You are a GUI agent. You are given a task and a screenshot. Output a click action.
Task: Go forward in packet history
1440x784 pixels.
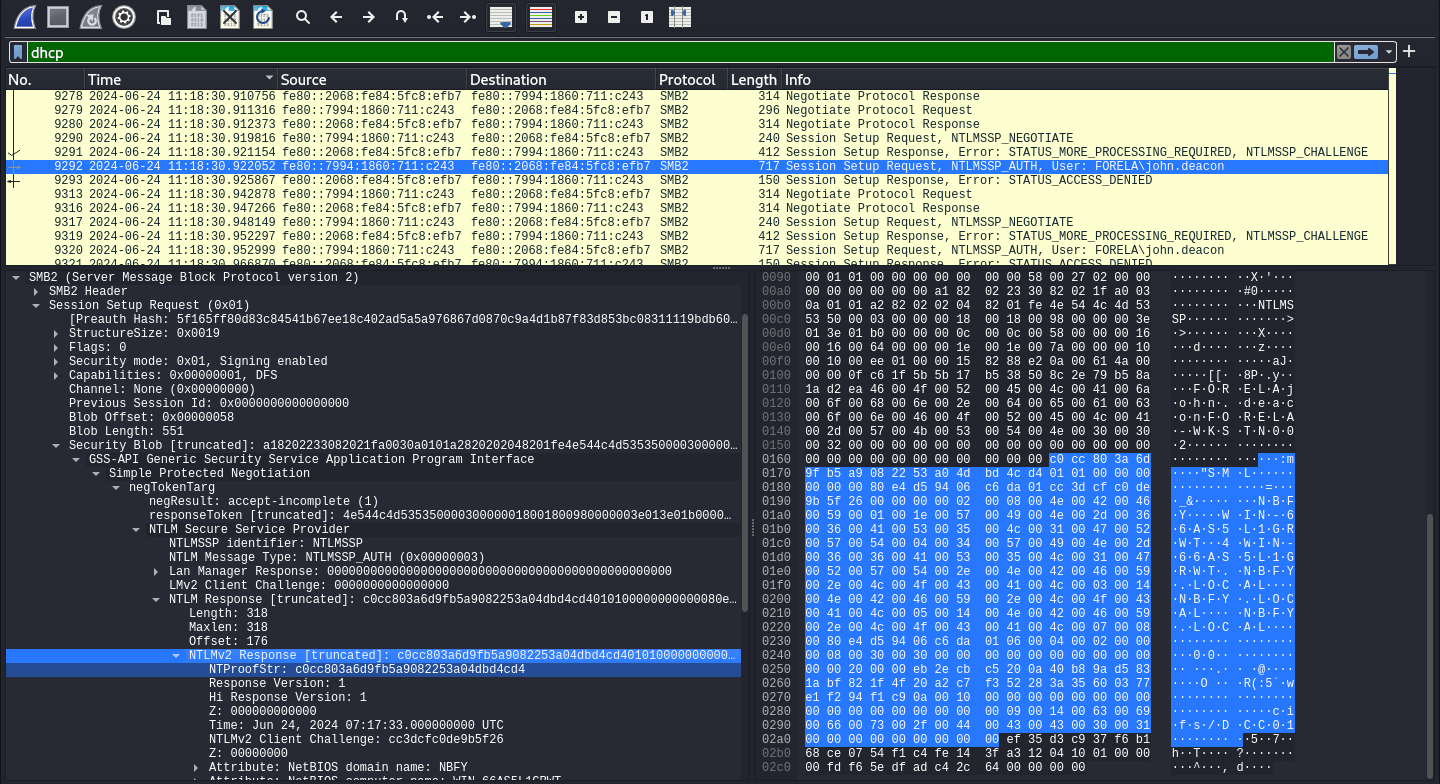(369, 17)
